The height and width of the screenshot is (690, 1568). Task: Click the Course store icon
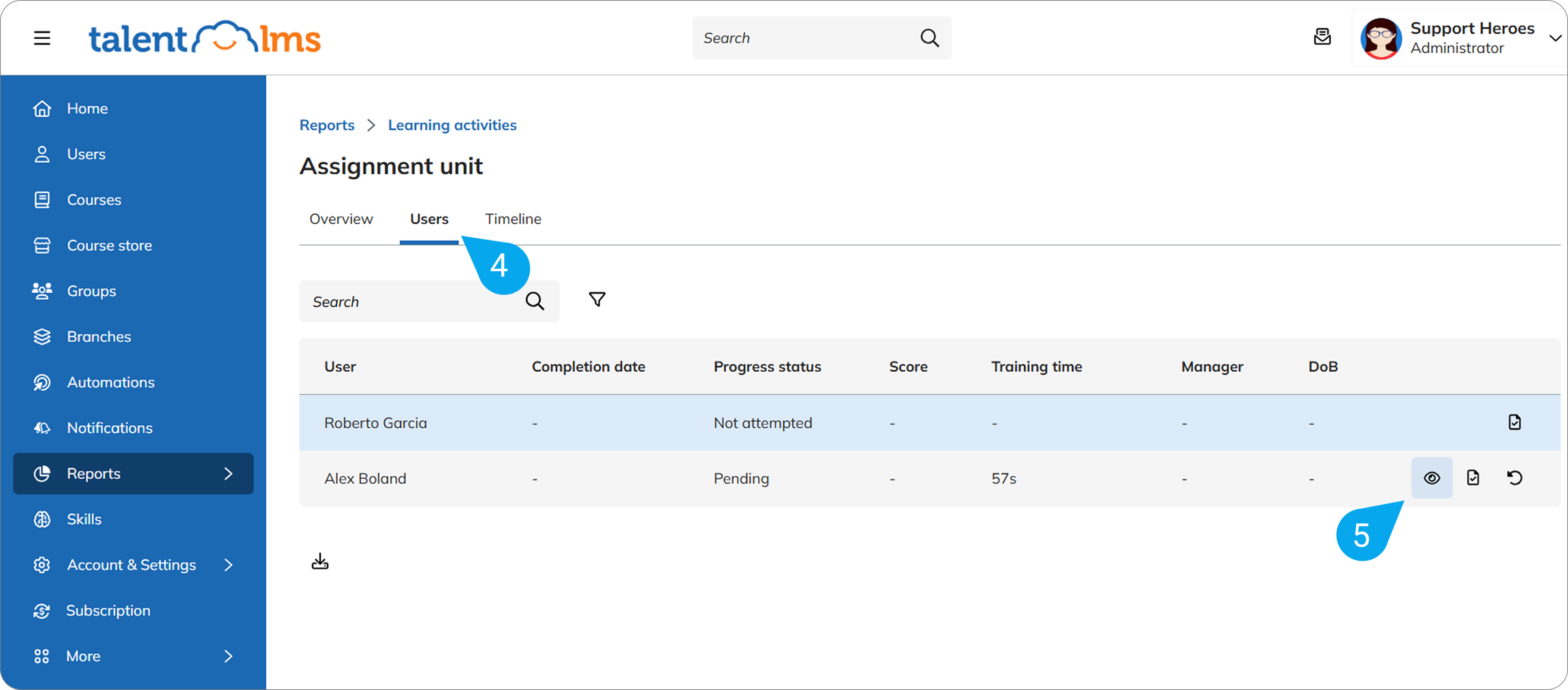[x=42, y=245]
